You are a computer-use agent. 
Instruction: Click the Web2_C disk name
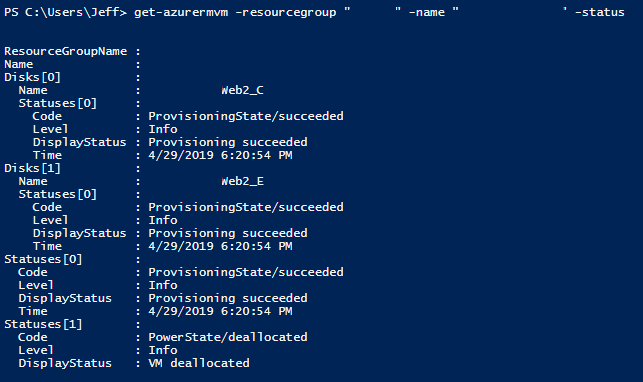click(x=242, y=91)
